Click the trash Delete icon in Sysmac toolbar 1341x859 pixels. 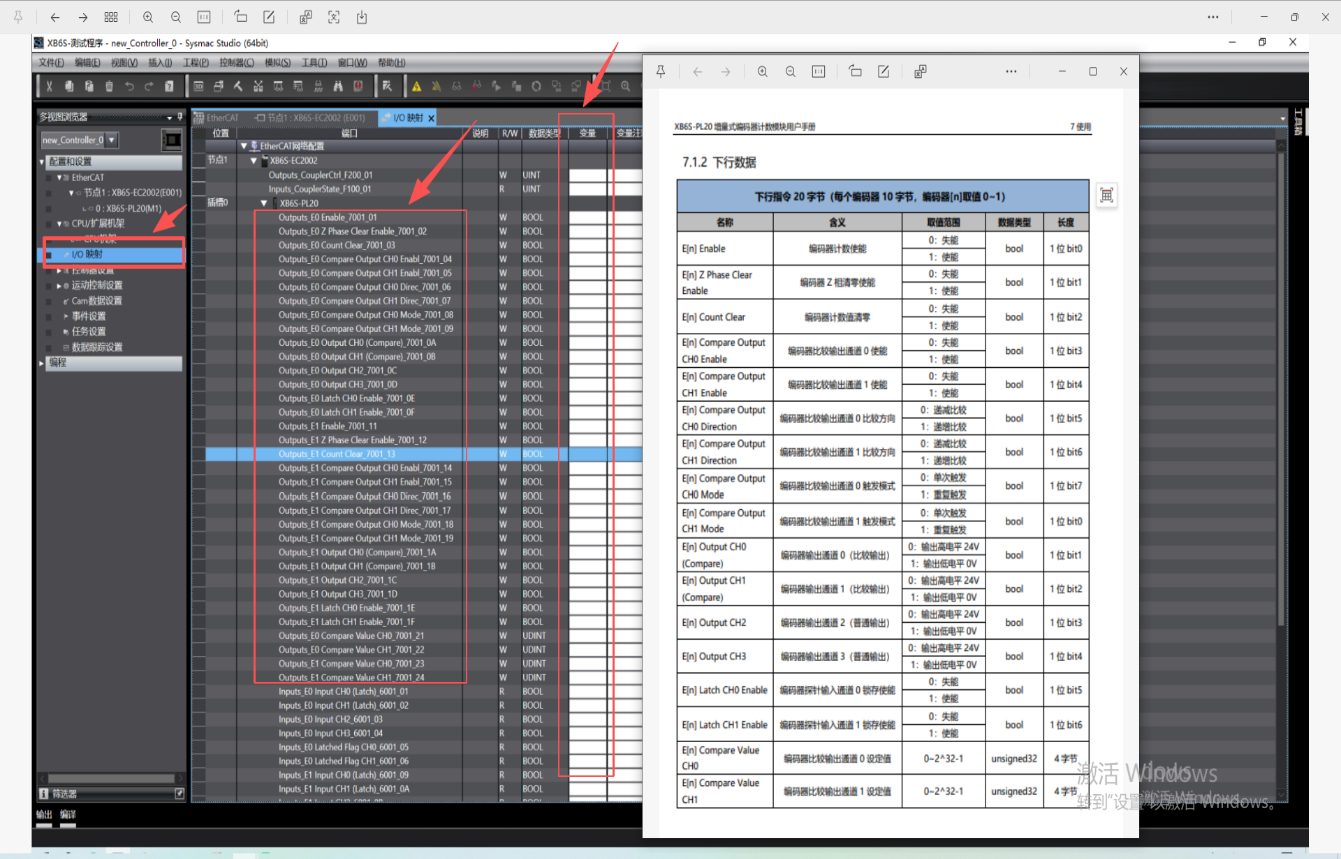pos(109,86)
